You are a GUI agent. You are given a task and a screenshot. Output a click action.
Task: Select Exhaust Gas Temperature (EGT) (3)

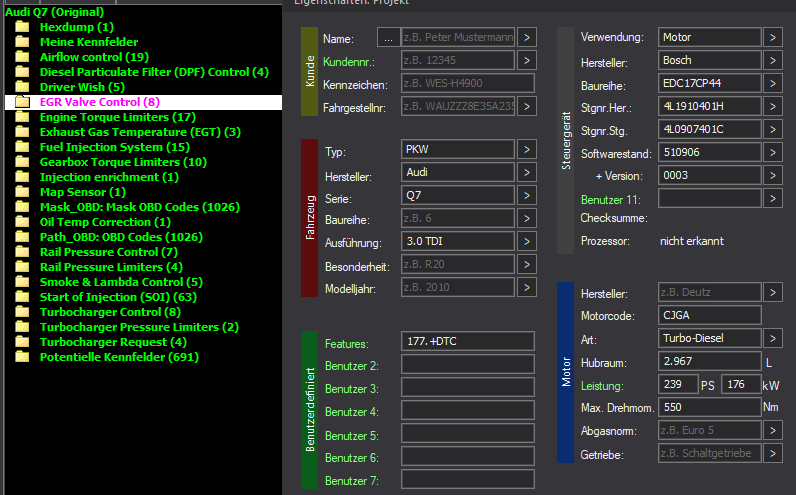pos(140,132)
